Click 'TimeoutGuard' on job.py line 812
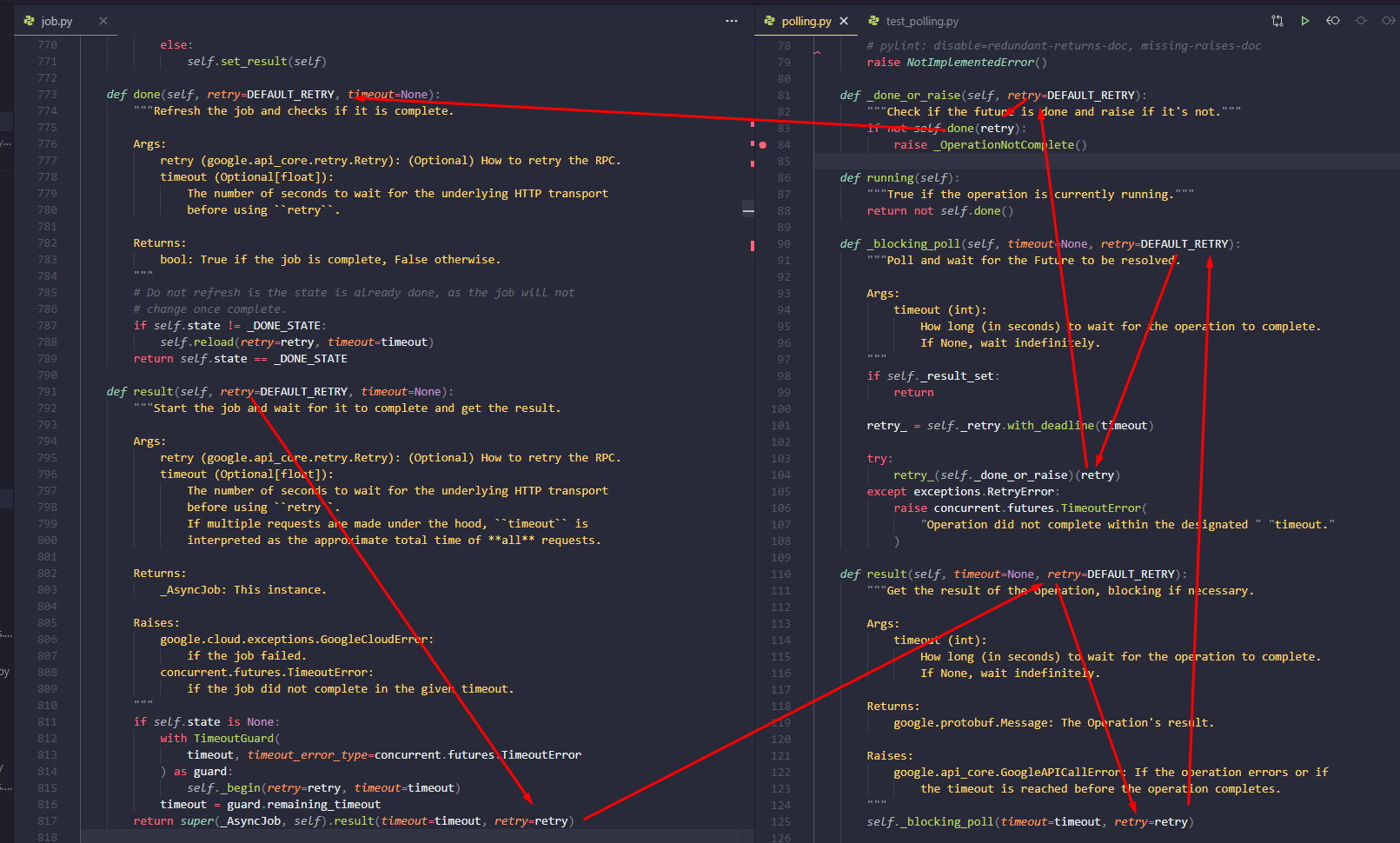This screenshot has height=843, width=1400. point(234,739)
